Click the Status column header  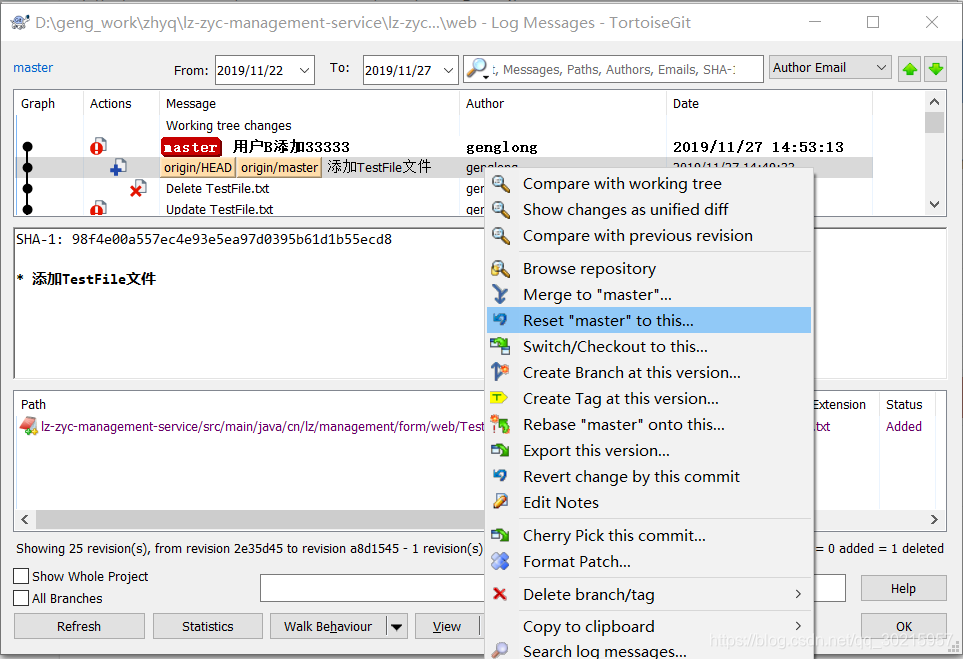tap(903, 404)
